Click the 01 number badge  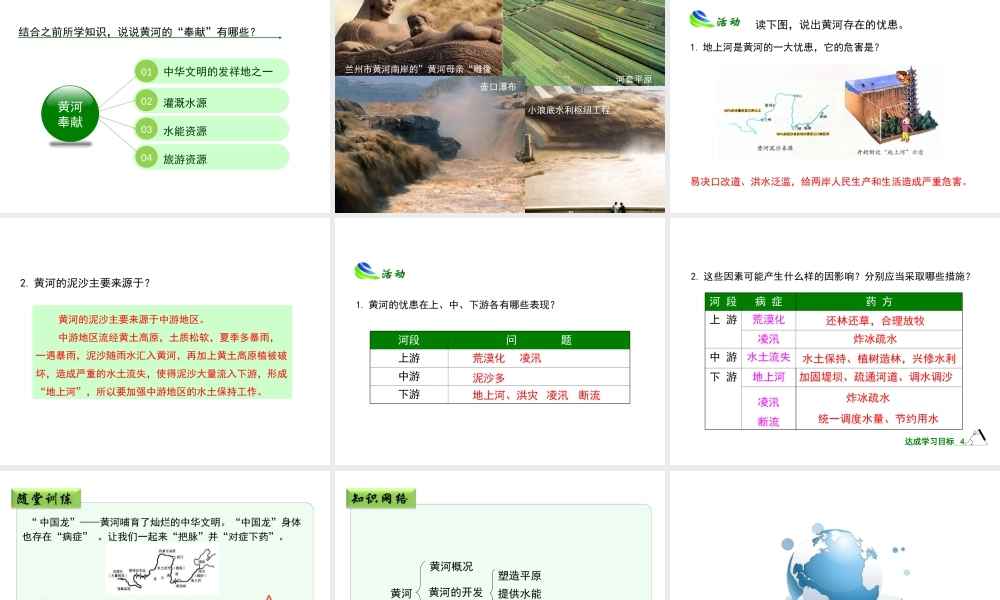(x=146, y=71)
